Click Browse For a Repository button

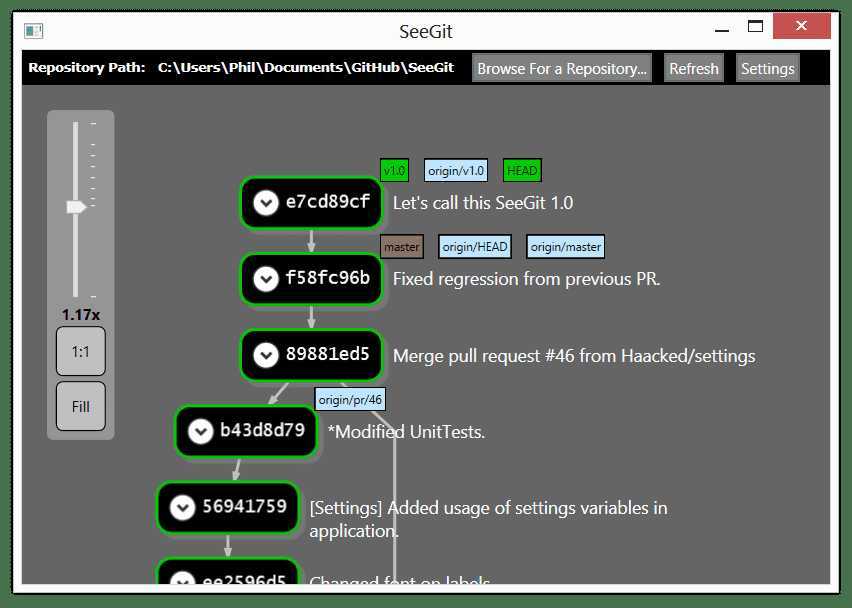562,68
